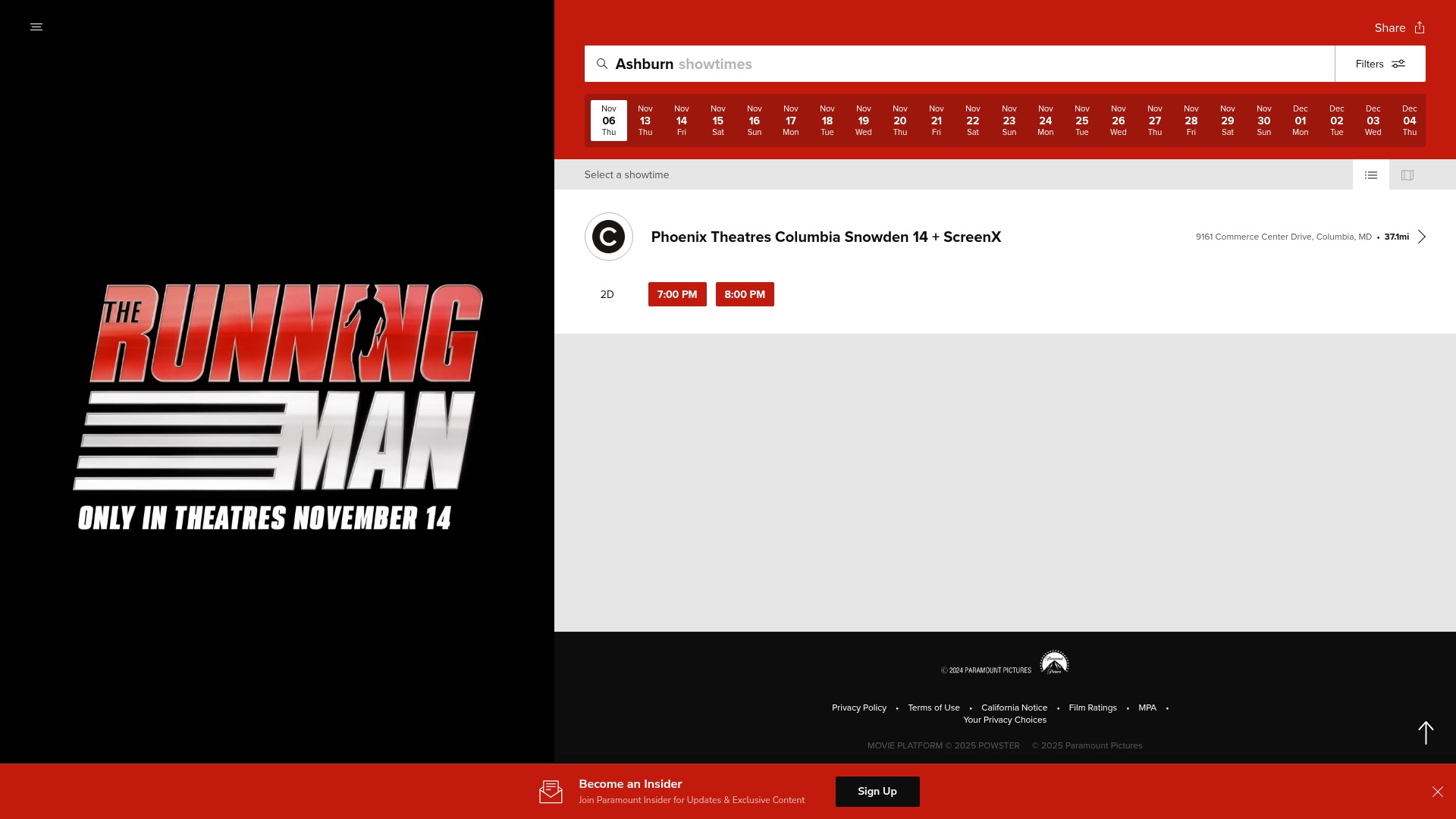Image resolution: width=1456 pixels, height=819 pixels.
Task: Select date Nov 06 Thu
Action: point(609,121)
